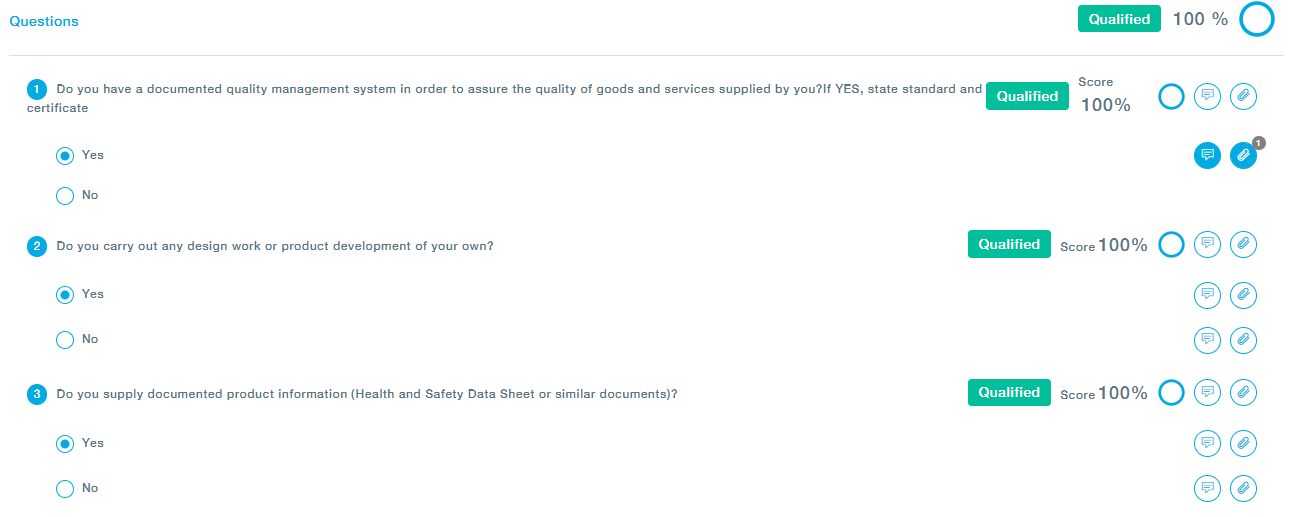The image size is (1290, 517).
Task: Open attachment paperclip for question 1 header
Action: pos(1243,96)
